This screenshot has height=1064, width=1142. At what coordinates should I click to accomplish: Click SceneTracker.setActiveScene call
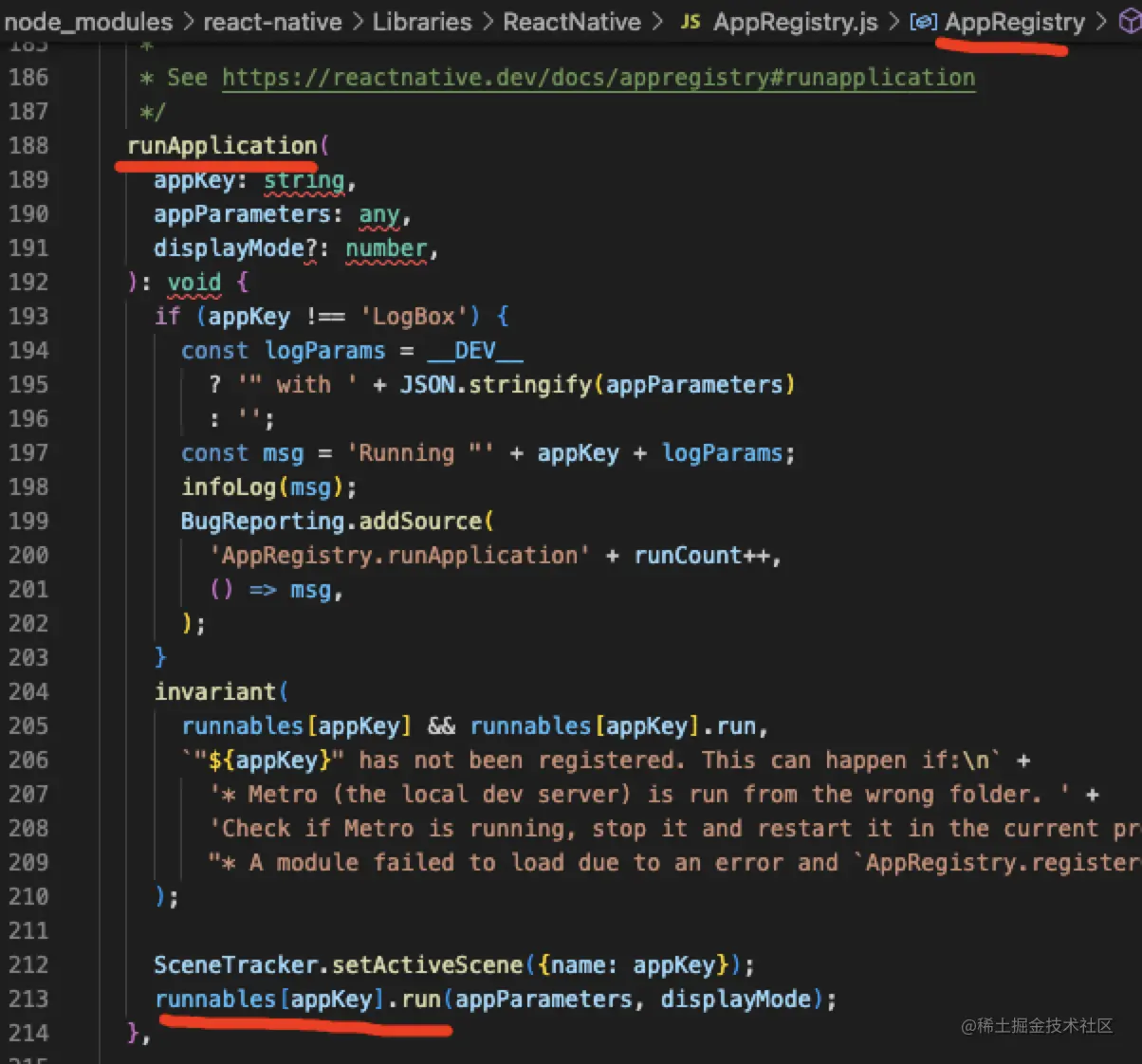coord(454,964)
